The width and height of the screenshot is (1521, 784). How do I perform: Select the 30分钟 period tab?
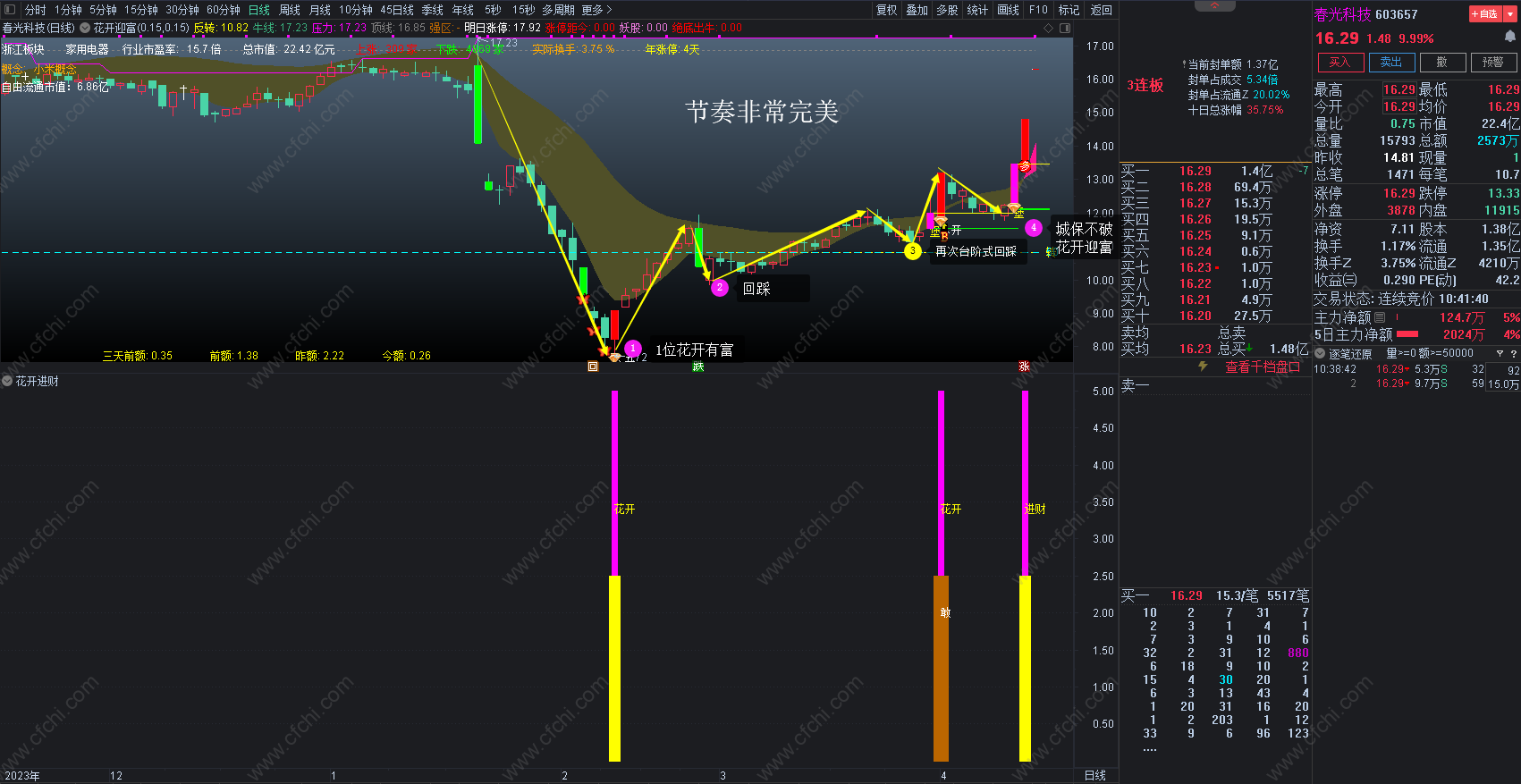click(182, 10)
